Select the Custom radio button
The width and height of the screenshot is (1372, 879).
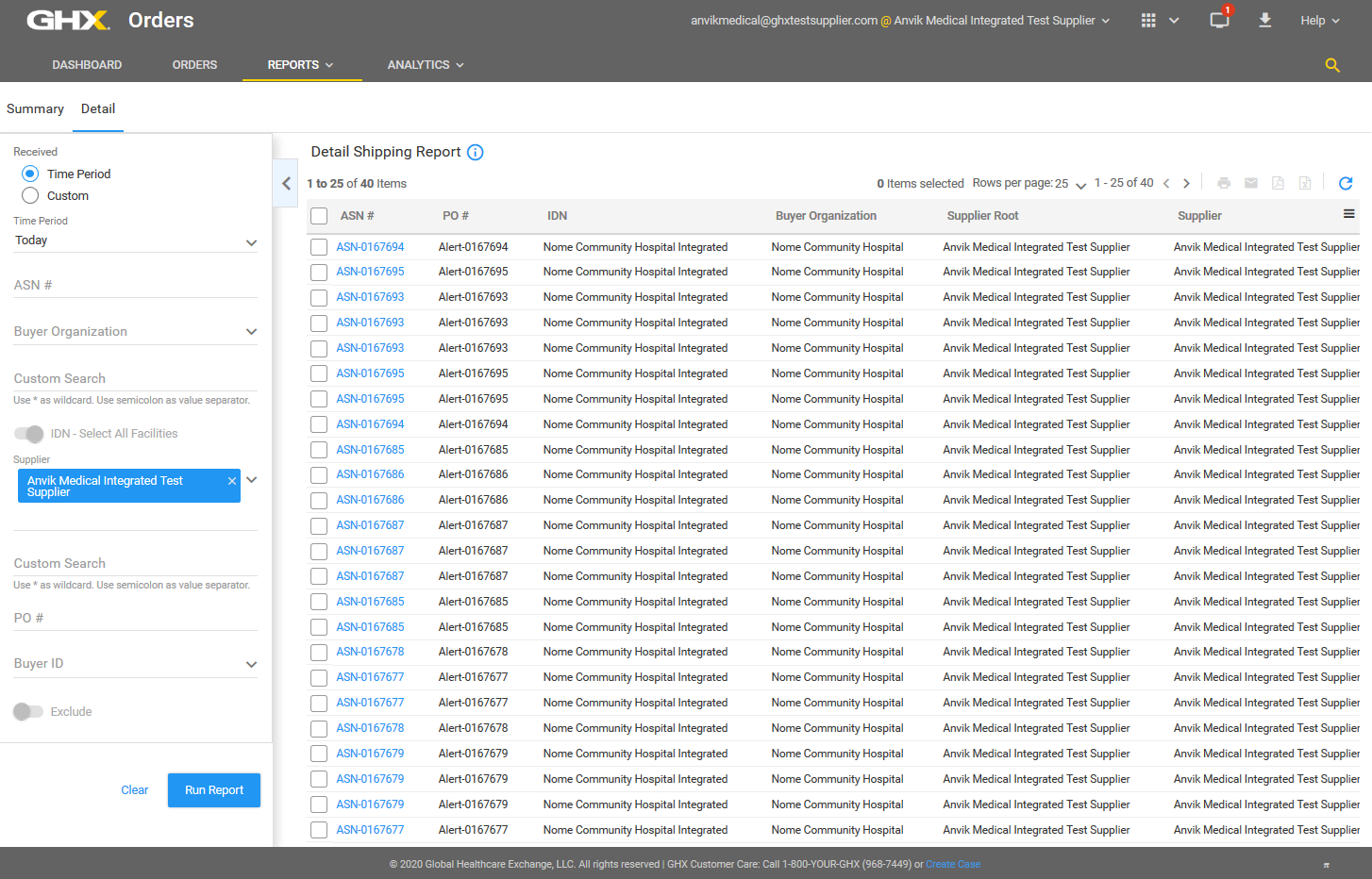pos(30,195)
